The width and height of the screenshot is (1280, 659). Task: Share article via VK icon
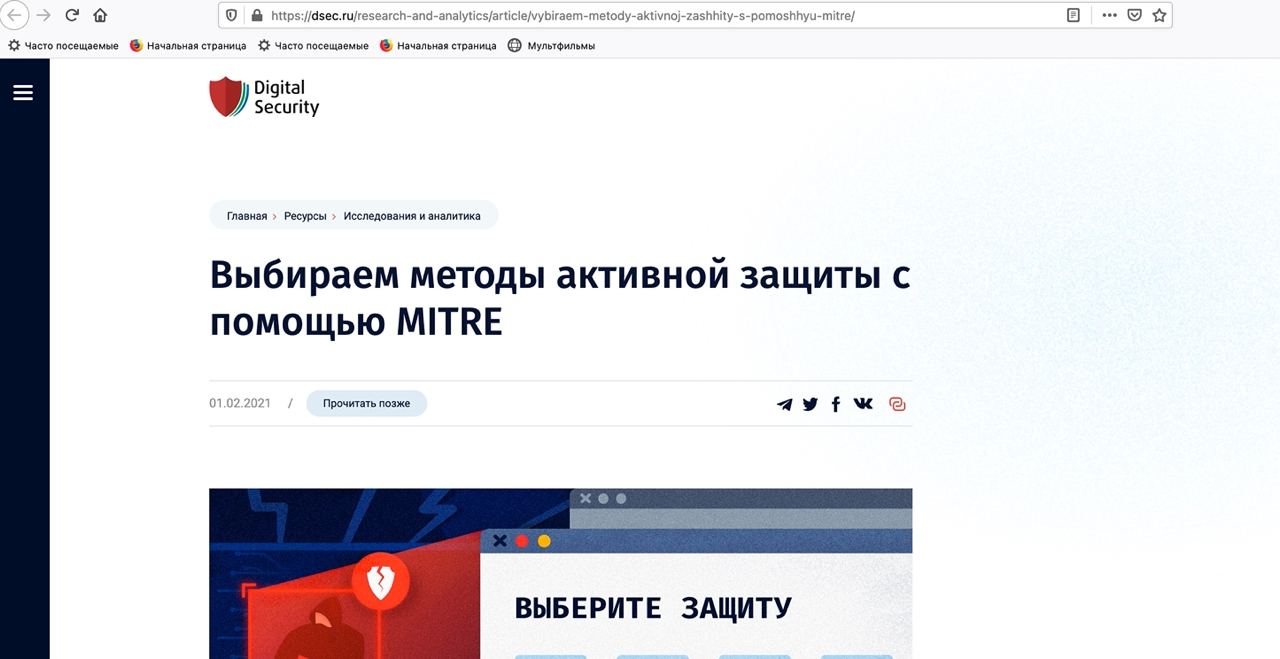click(863, 403)
